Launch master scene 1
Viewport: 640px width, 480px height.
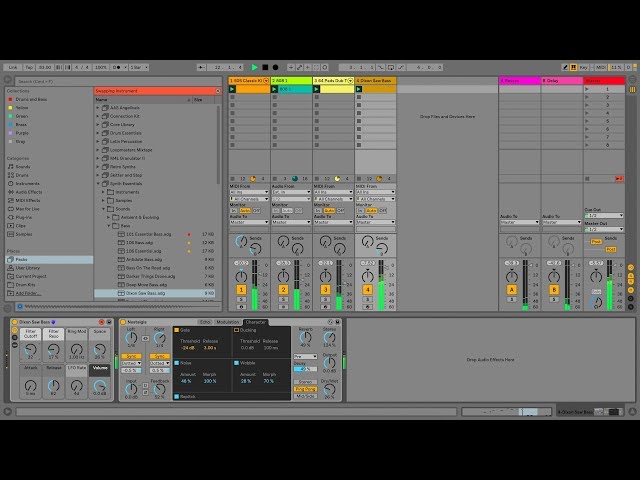(587, 89)
